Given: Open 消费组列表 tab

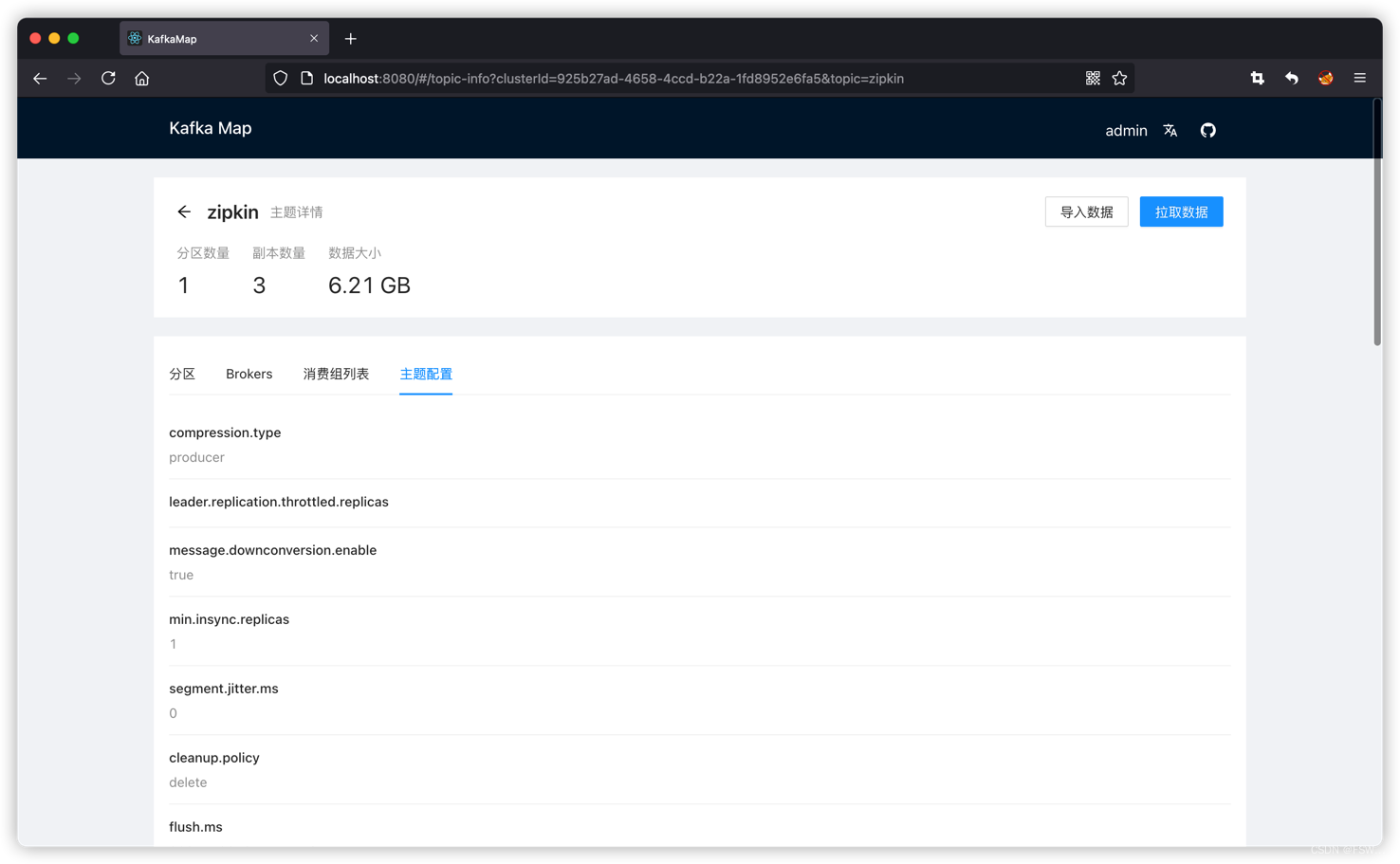Looking at the screenshot, I should click(336, 374).
